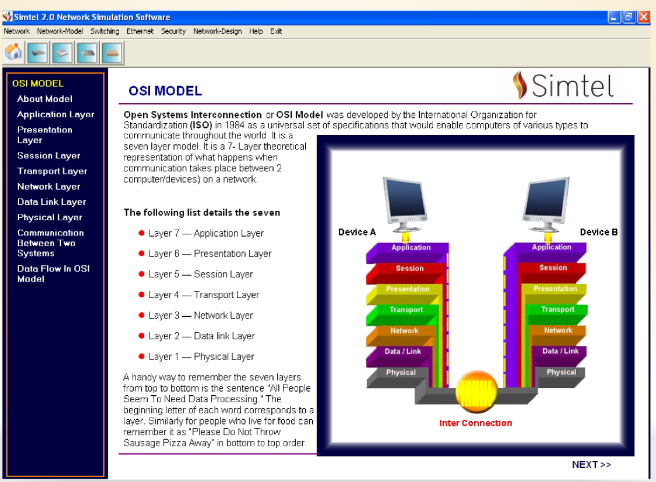Screen dimensions: 656x482
Task: Open the Network-Model menu
Action: tap(60, 32)
